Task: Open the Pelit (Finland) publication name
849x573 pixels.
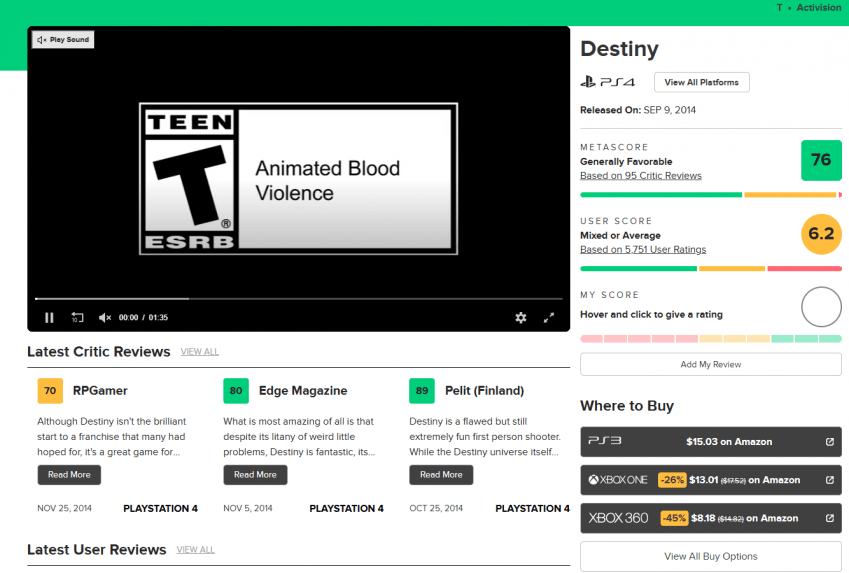Action: click(484, 390)
